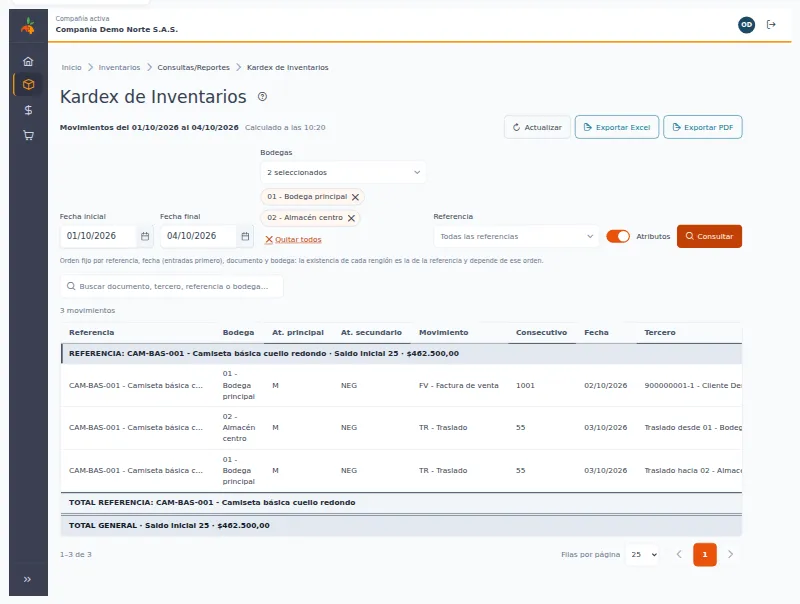This screenshot has width=800, height=604.
Task: Open calendar picker for Fecha final
Action: click(x=245, y=236)
